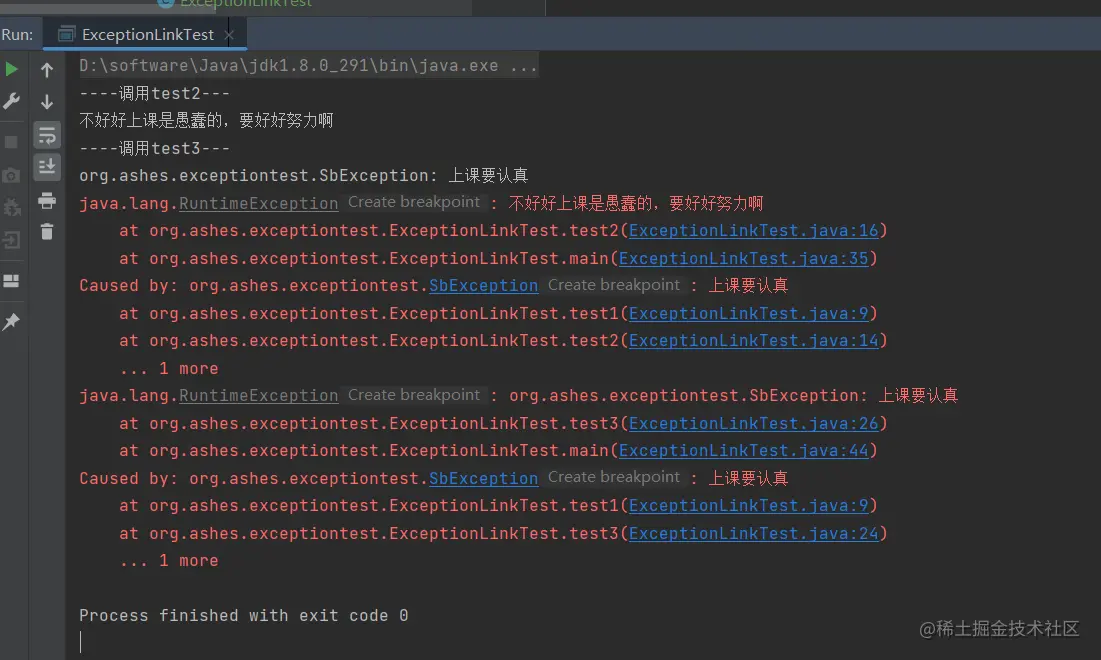
Task: Click the Print console output icon
Action: 47,201
